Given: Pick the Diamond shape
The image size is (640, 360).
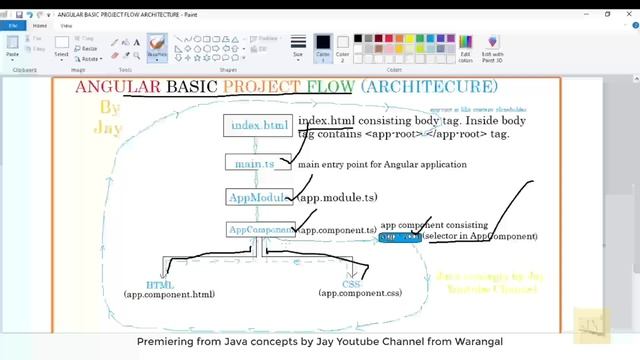Looking at the screenshot, I should click(x=188, y=49).
